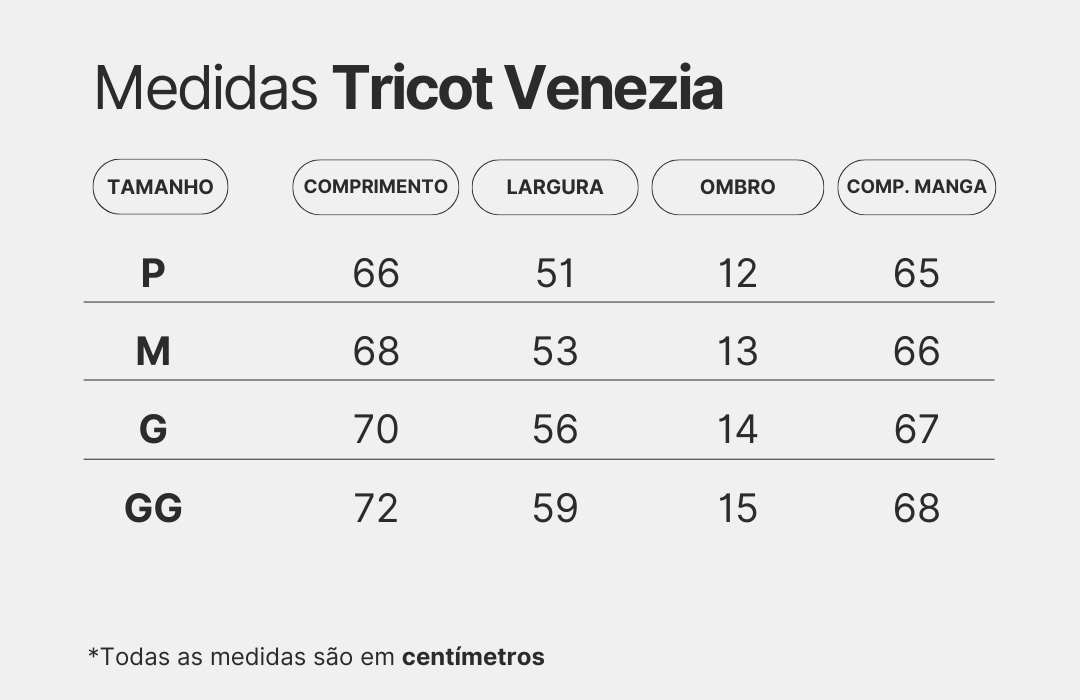Image resolution: width=1080 pixels, height=700 pixels.
Task: Select ombro value 12 in P row
Action: click(x=738, y=273)
